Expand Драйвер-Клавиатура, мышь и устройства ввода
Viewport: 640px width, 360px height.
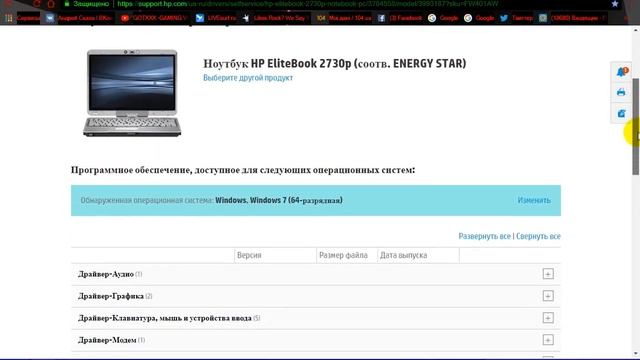coord(548,318)
